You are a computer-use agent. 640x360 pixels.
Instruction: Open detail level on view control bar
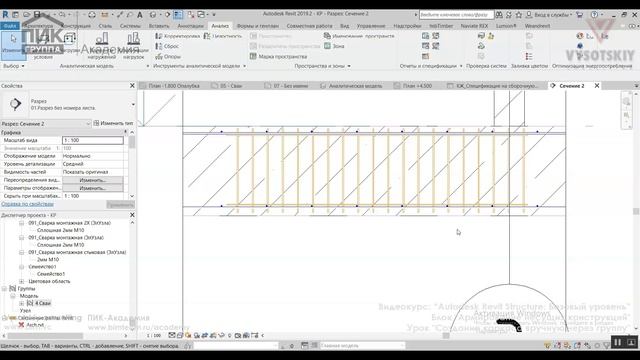coord(172,336)
